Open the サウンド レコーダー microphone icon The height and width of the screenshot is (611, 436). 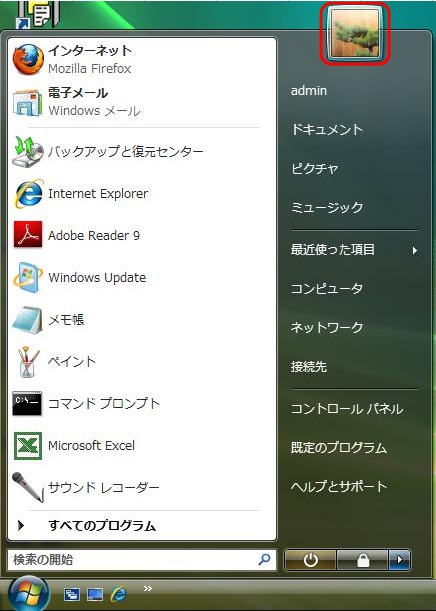coord(27,487)
